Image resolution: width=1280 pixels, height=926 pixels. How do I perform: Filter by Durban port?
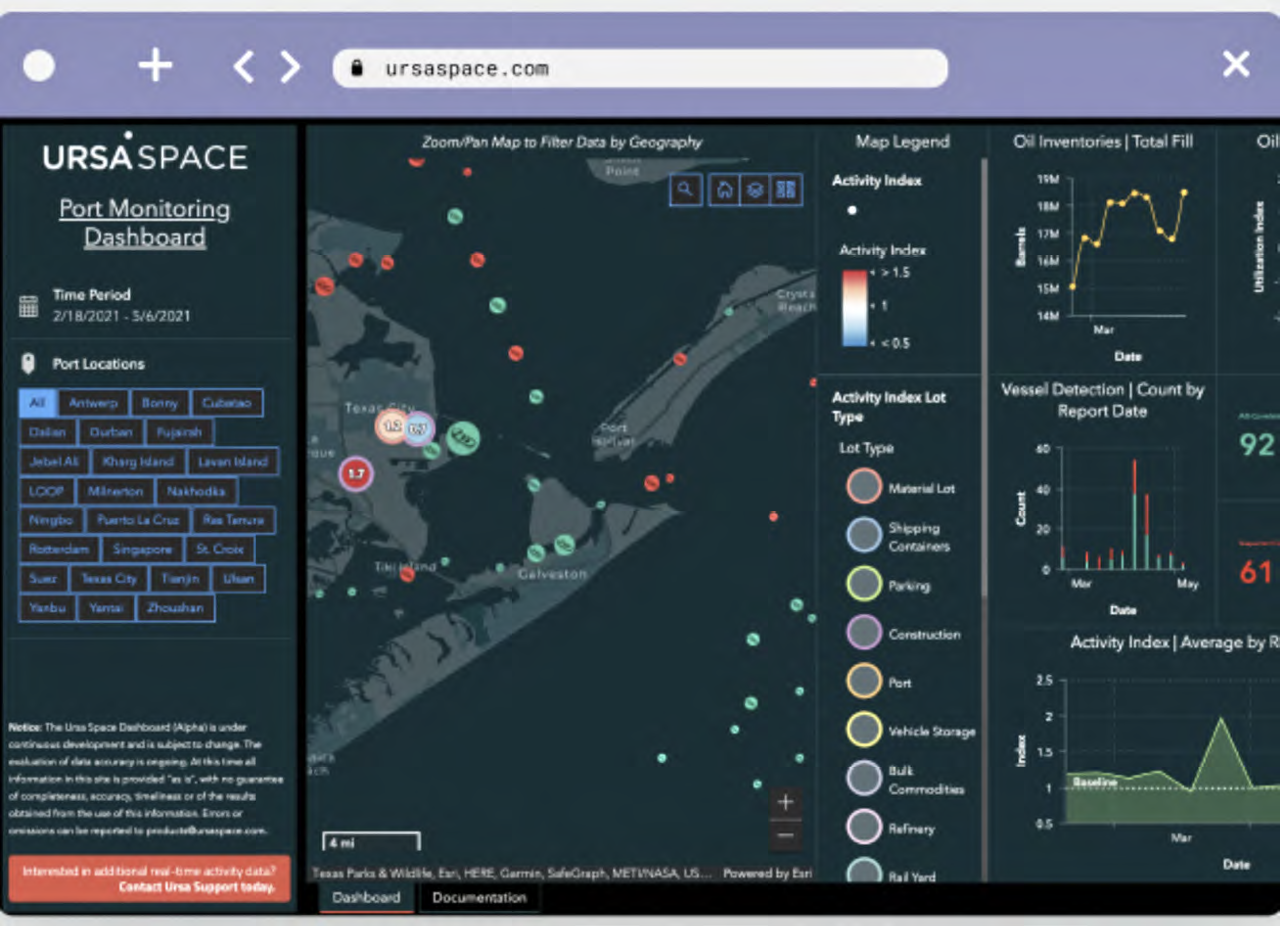110,432
